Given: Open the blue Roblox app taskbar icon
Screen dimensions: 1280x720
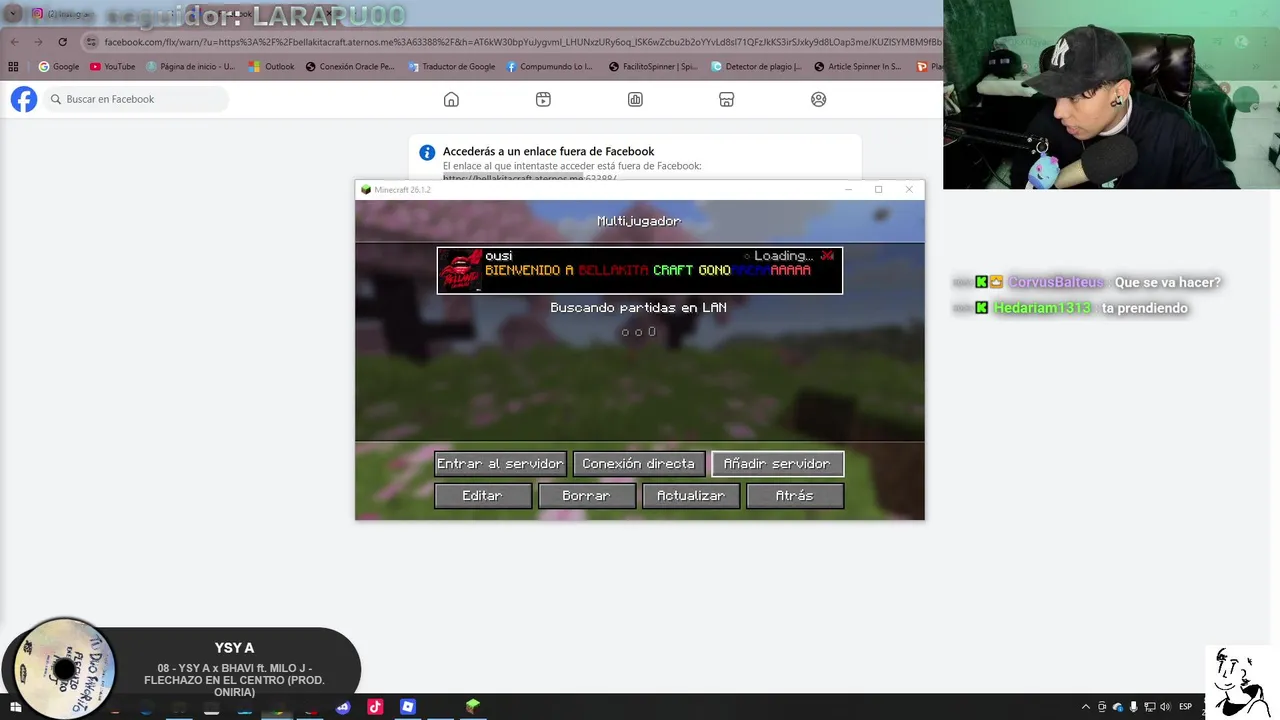Looking at the screenshot, I should [x=408, y=707].
